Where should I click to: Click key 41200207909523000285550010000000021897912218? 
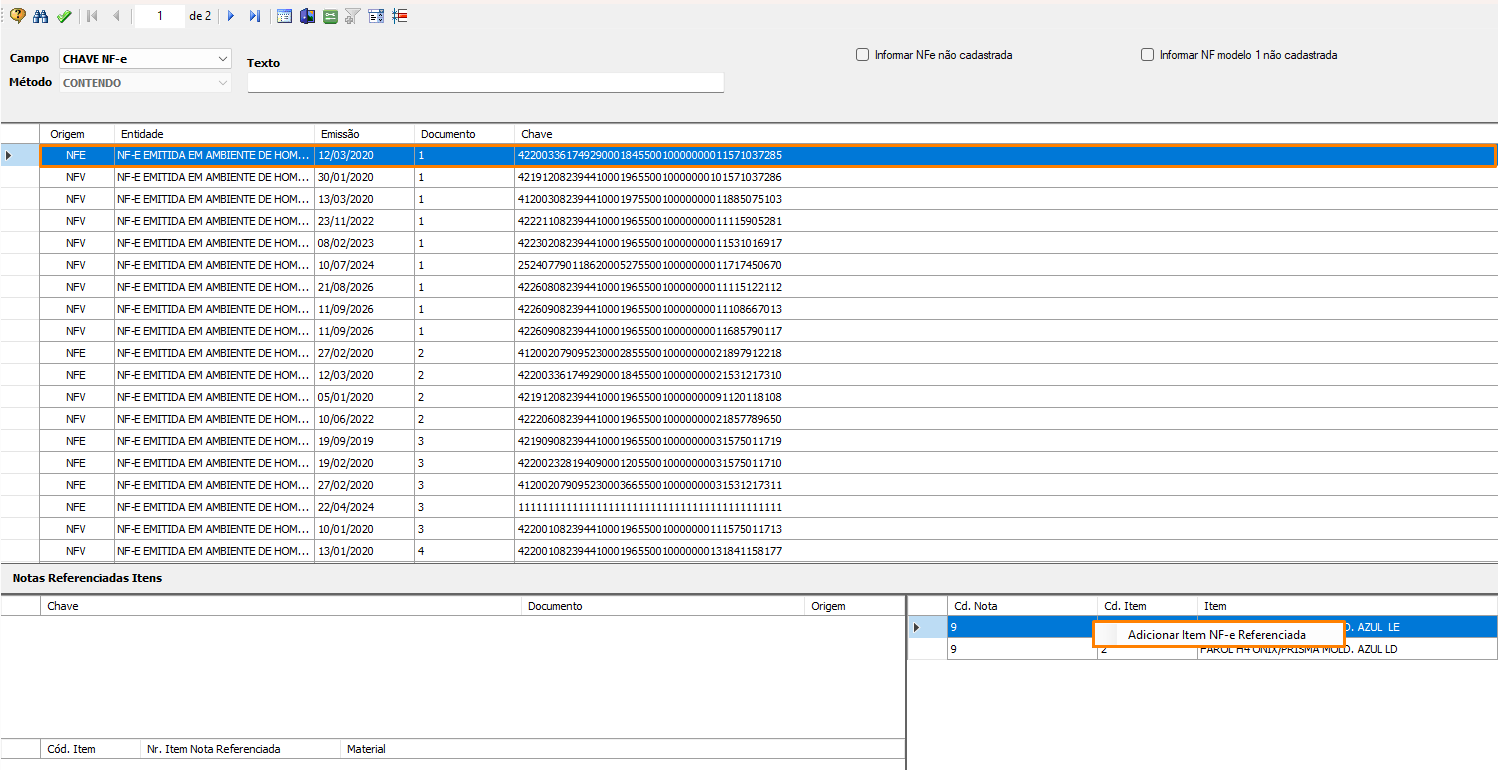(650, 353)
